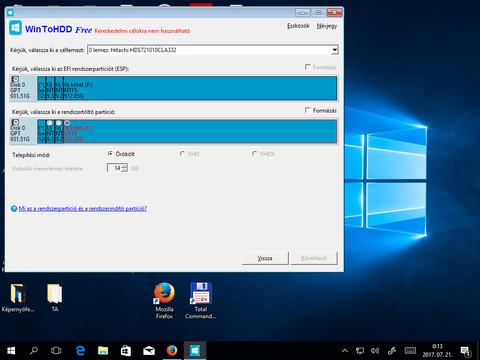The image size is (480, 360).
Task: Click the Következő button
Action: (x=314, y=258)
